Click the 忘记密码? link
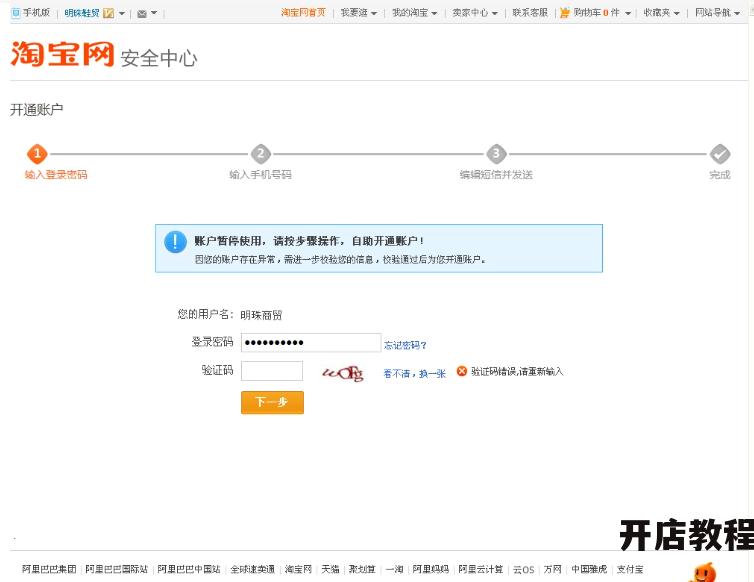Screen dimensions: 754x582 click(405, 345)
